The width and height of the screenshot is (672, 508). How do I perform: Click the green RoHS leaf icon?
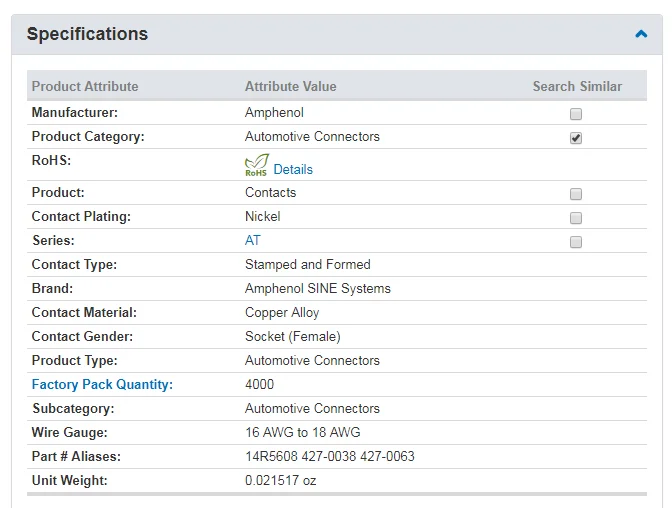(257, 166)
